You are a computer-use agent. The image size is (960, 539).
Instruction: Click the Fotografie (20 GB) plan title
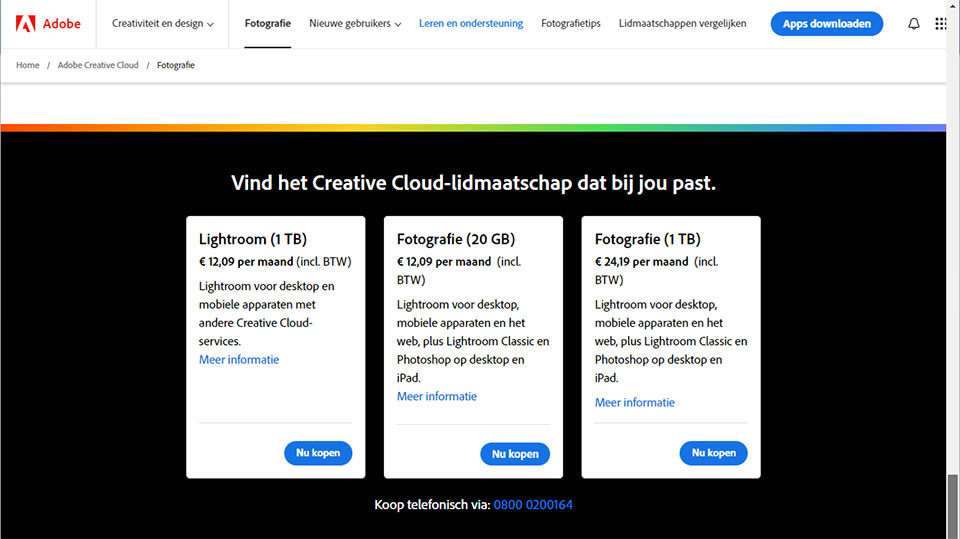click(x=456, y=239)
